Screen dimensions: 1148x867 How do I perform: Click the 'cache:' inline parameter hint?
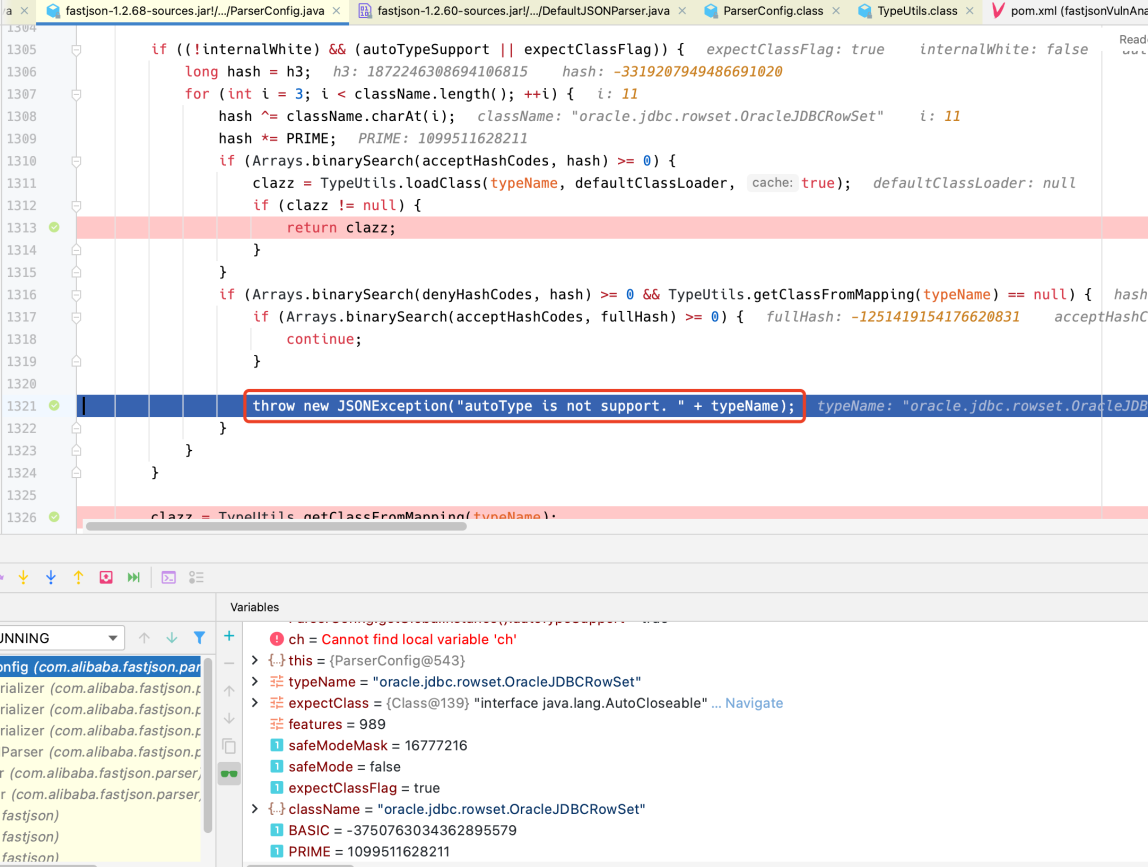(772, 183)
